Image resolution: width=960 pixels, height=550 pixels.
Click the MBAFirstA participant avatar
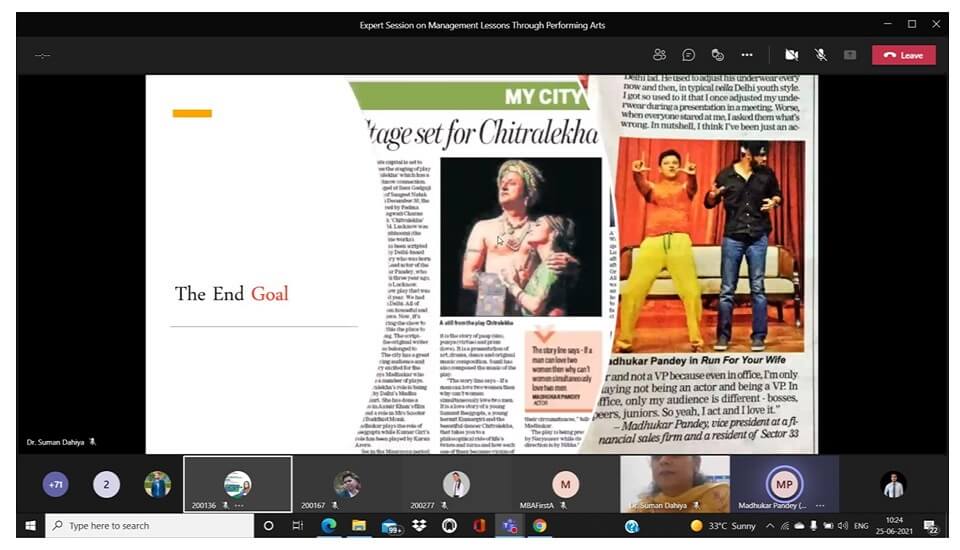point(565,485)
